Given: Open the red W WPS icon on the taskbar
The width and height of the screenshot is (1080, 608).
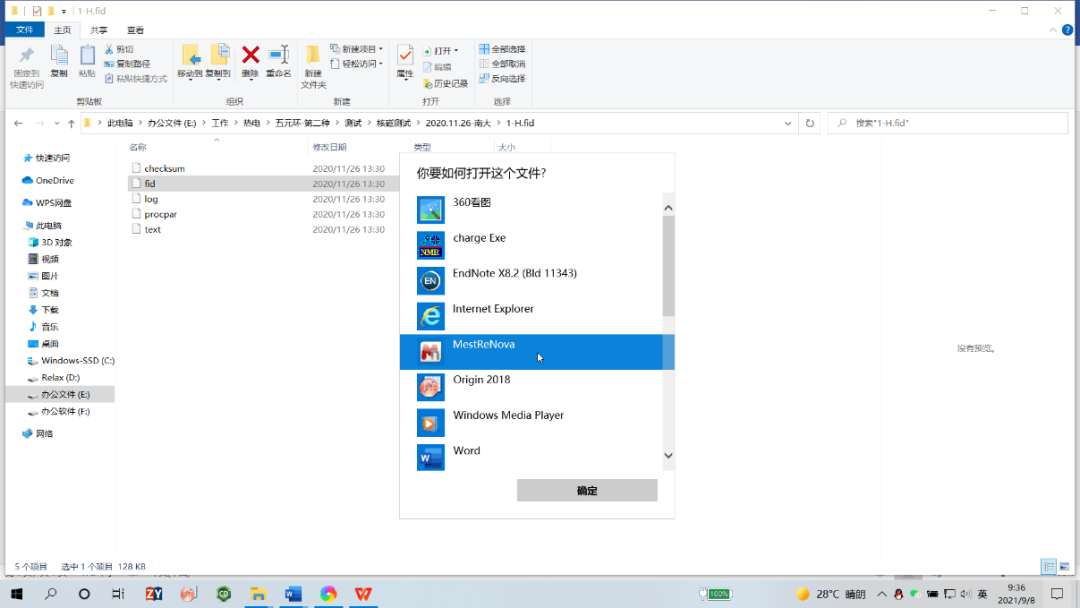Looking at the screenshot, I should tap(363, 594).
